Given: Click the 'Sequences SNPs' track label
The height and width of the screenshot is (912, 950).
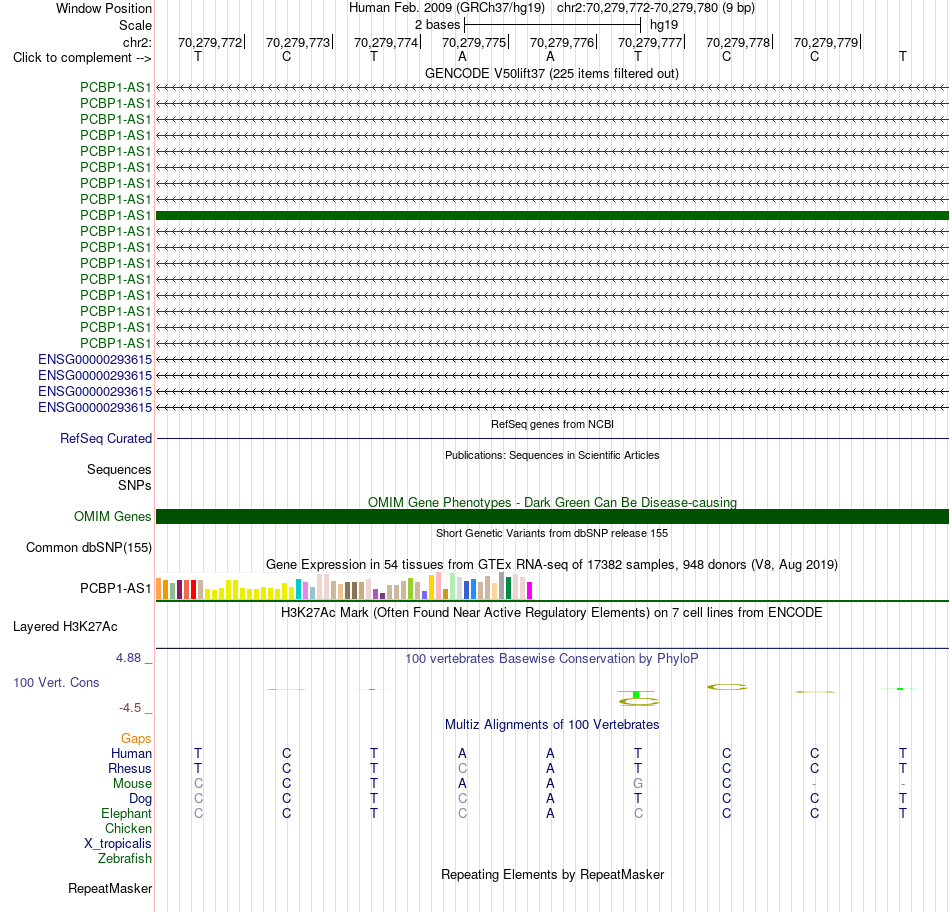Looking at the screenshot, I should [119, 478].
